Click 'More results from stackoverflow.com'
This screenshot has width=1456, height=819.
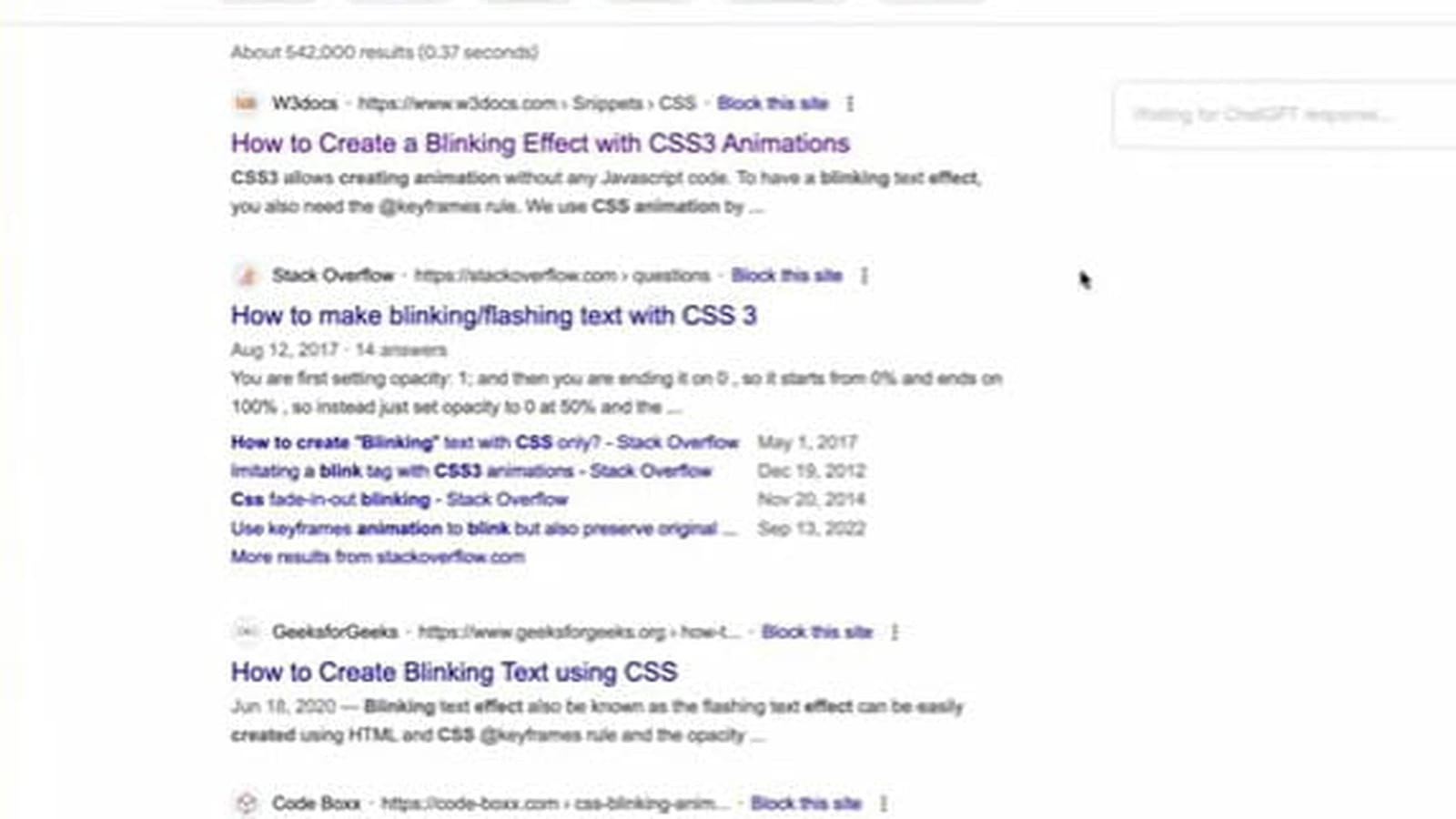tap(378, 557)
